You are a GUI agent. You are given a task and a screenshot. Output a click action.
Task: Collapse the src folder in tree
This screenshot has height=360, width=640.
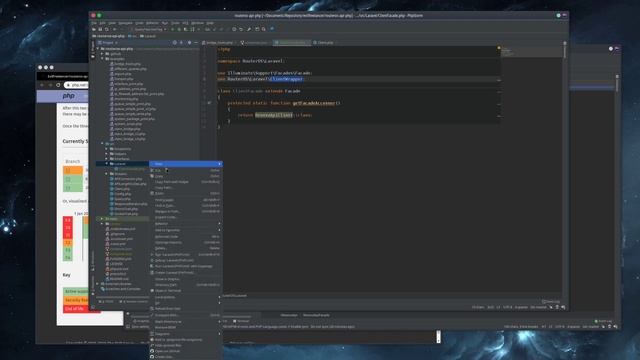click(x=102, y=144)
